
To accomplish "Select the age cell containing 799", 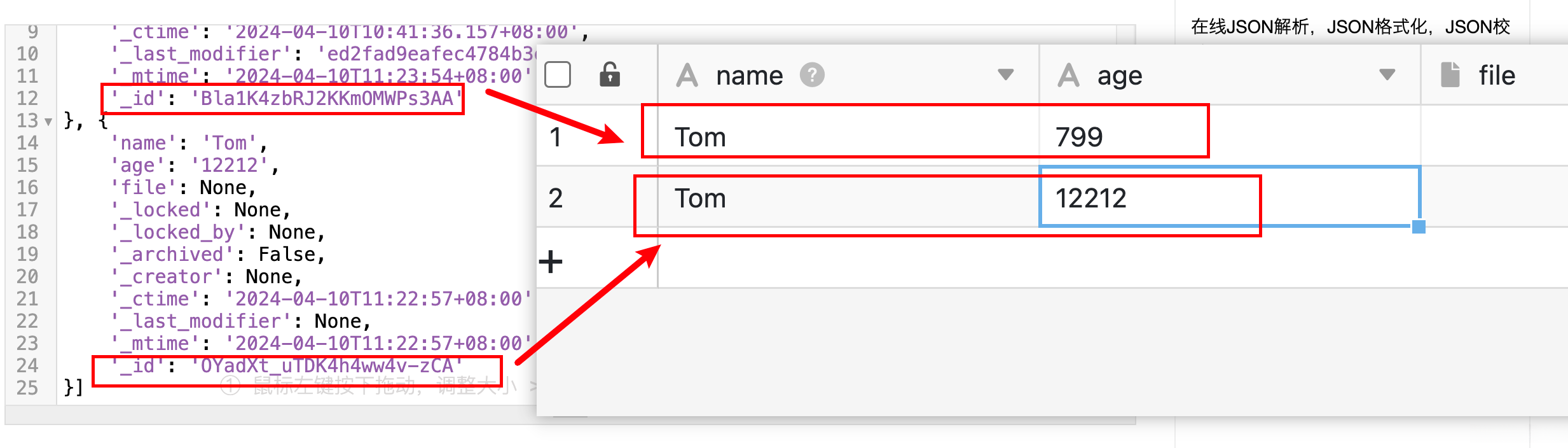I will pos(1079,137).
